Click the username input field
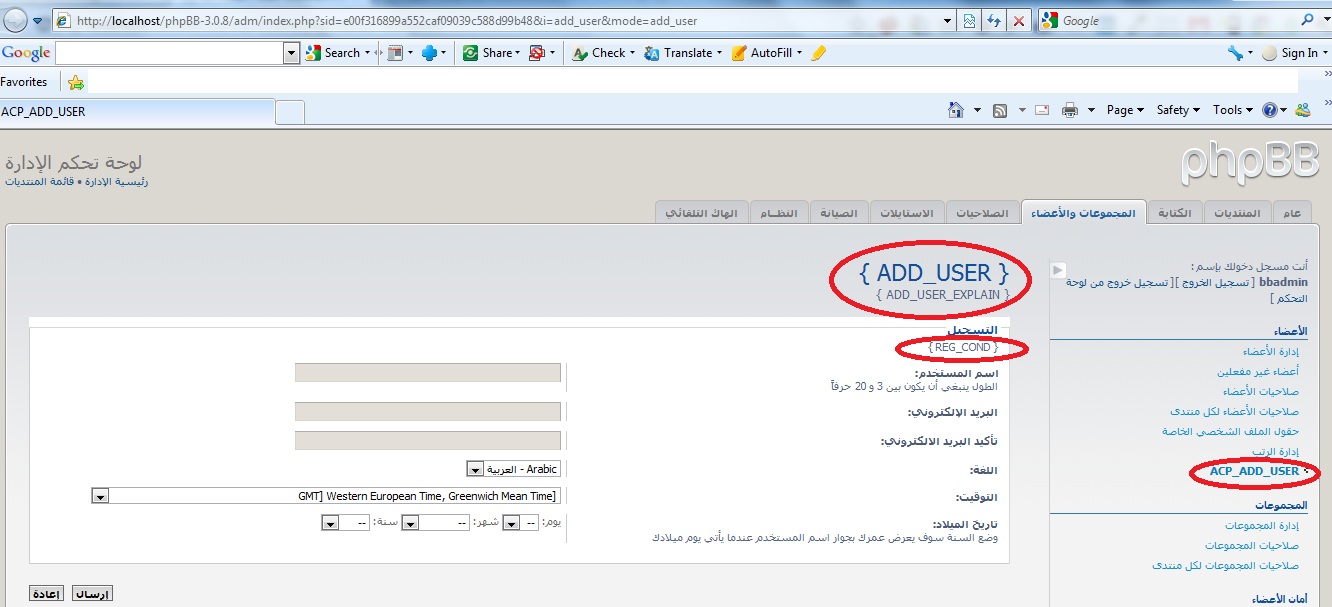This screenshot has height=607, width=1332. [427, 372]
